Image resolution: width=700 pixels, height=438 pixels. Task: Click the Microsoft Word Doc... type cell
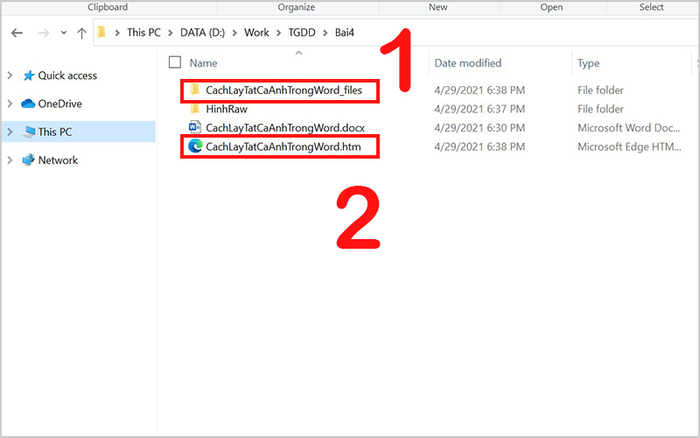[x=629, y=128]
